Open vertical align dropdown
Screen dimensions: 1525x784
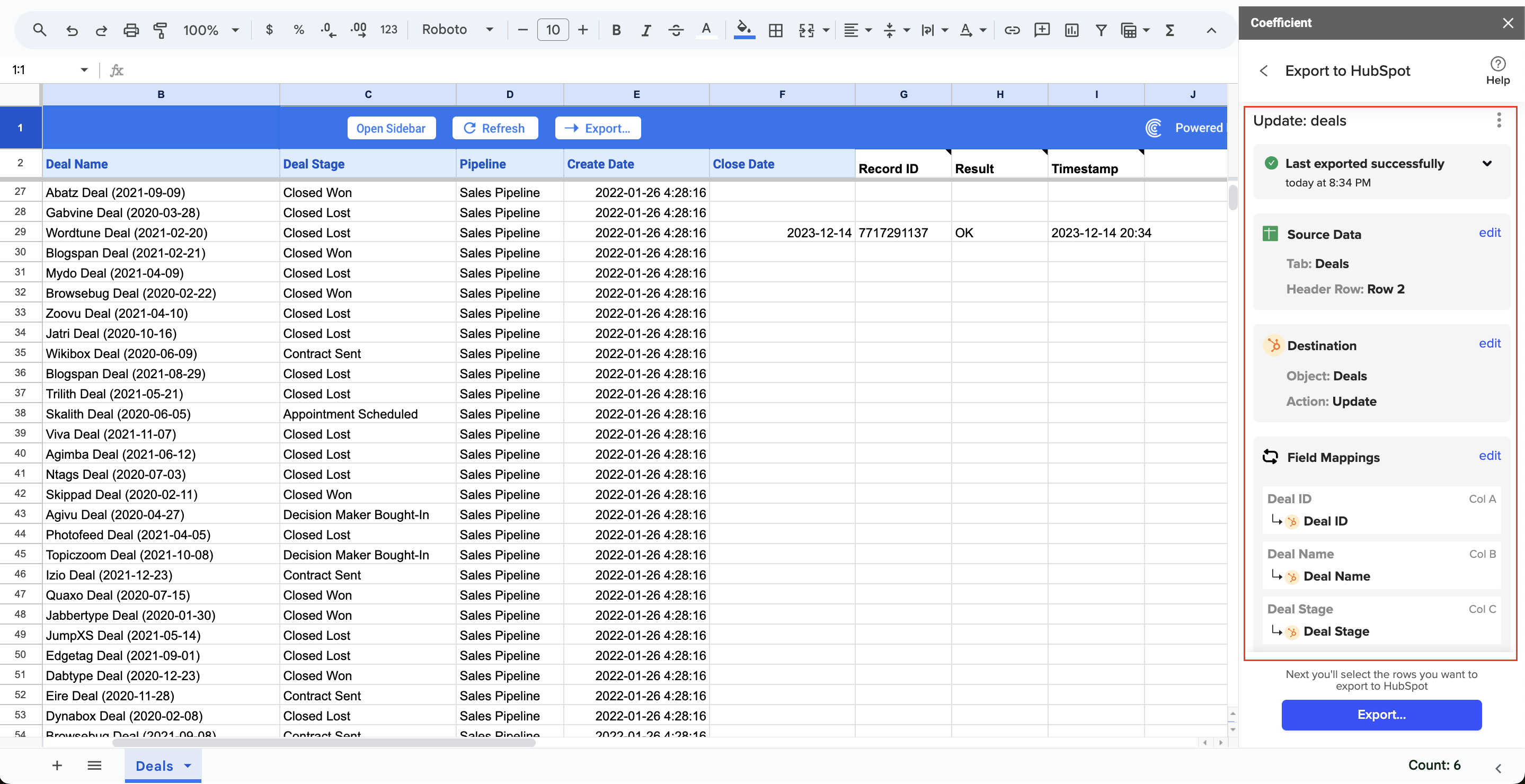[x=896, y=30]
